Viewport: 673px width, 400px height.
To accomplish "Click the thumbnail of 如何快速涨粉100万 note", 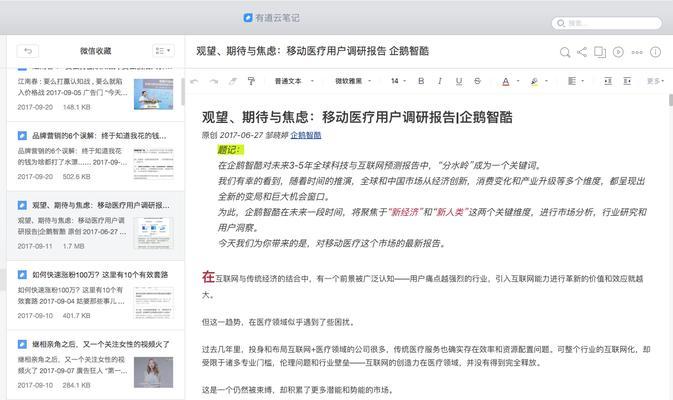I will tap(154, 303).
